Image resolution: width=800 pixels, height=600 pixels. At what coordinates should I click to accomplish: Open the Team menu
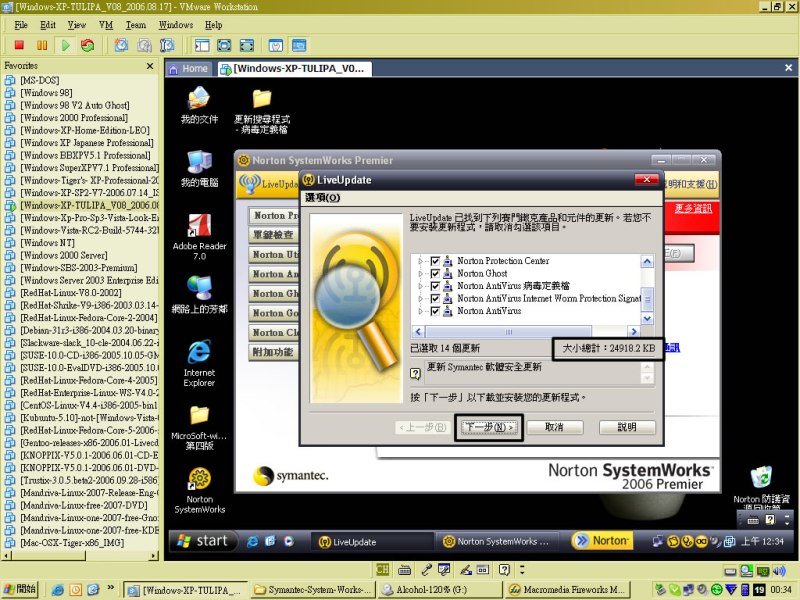(136, 25)
